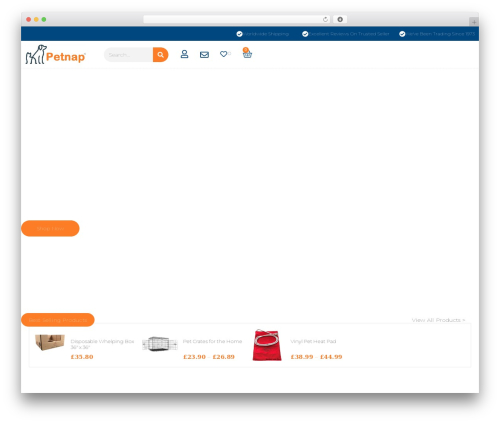
Task: Click the Worldwide Shipping checkmark icon
Action: (239, 34)
